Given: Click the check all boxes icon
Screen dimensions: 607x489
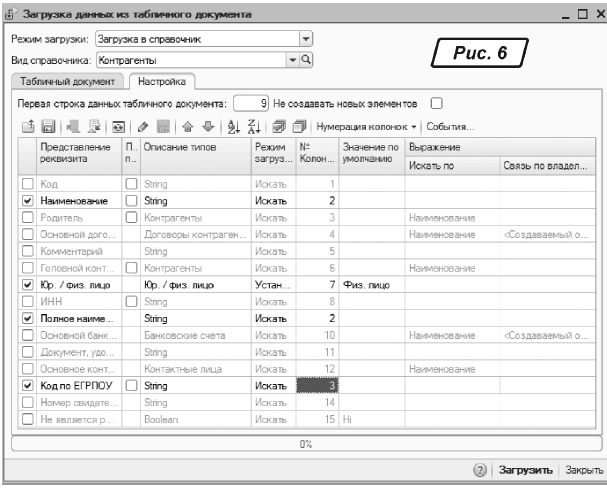Looking at the screenshot, I should pyautogui.click(x=276, y=127).
